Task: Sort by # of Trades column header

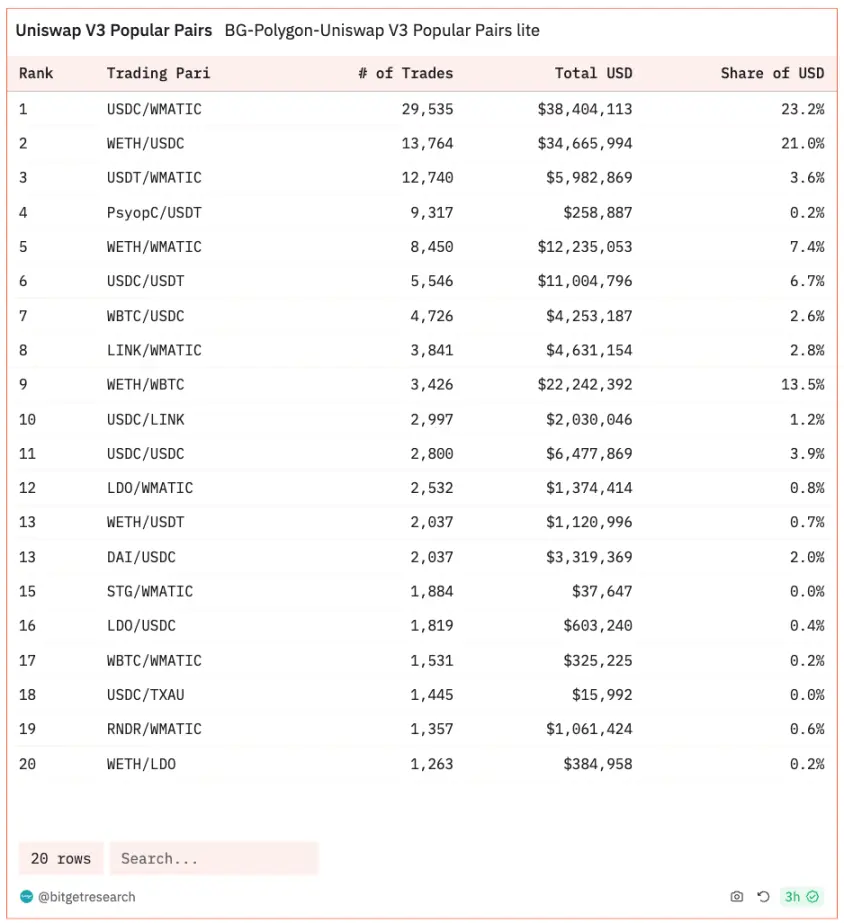Action: click(405, 73)
